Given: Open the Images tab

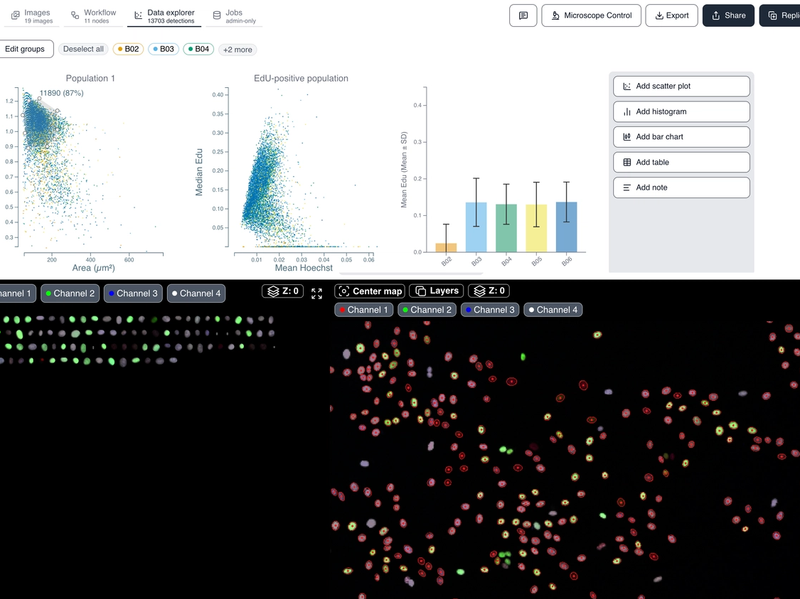Looking at the screenshot, I should [32, 16].
